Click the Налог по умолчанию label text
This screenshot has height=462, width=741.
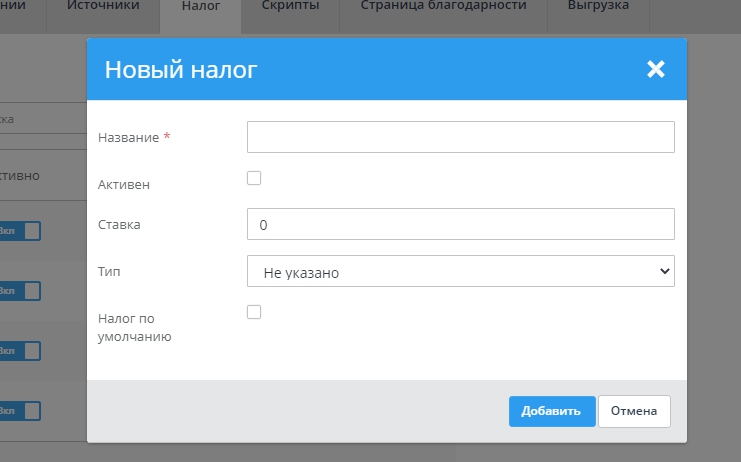click(x=135, y=327)
